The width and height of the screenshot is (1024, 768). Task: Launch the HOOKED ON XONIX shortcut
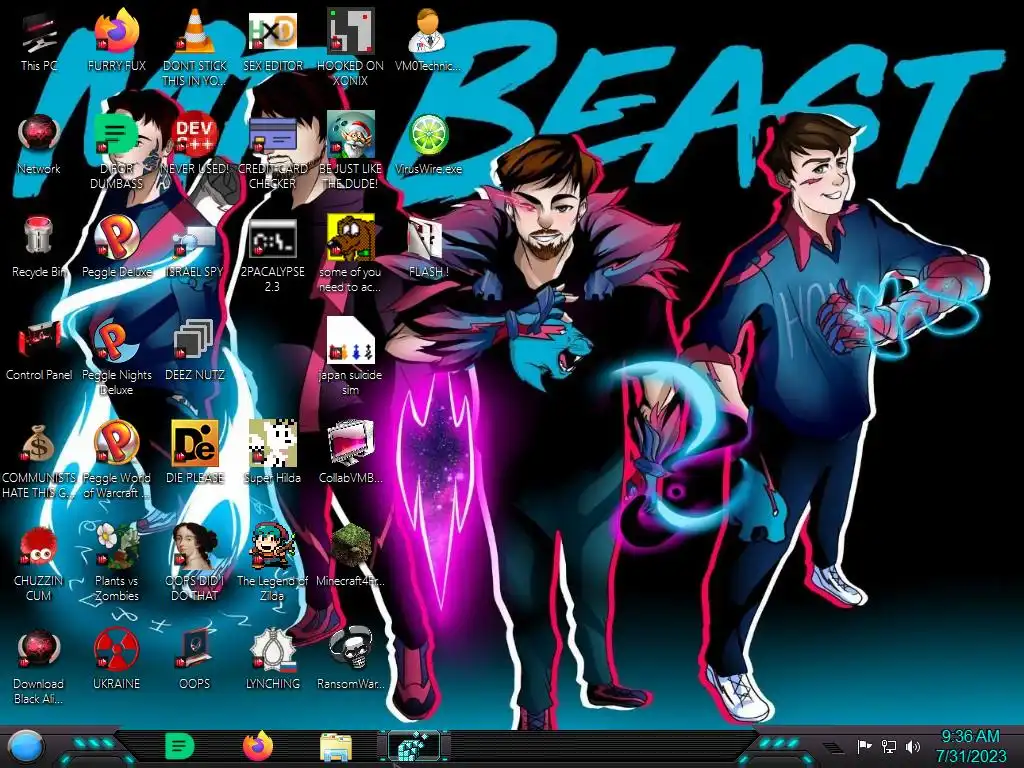point(350,47)
